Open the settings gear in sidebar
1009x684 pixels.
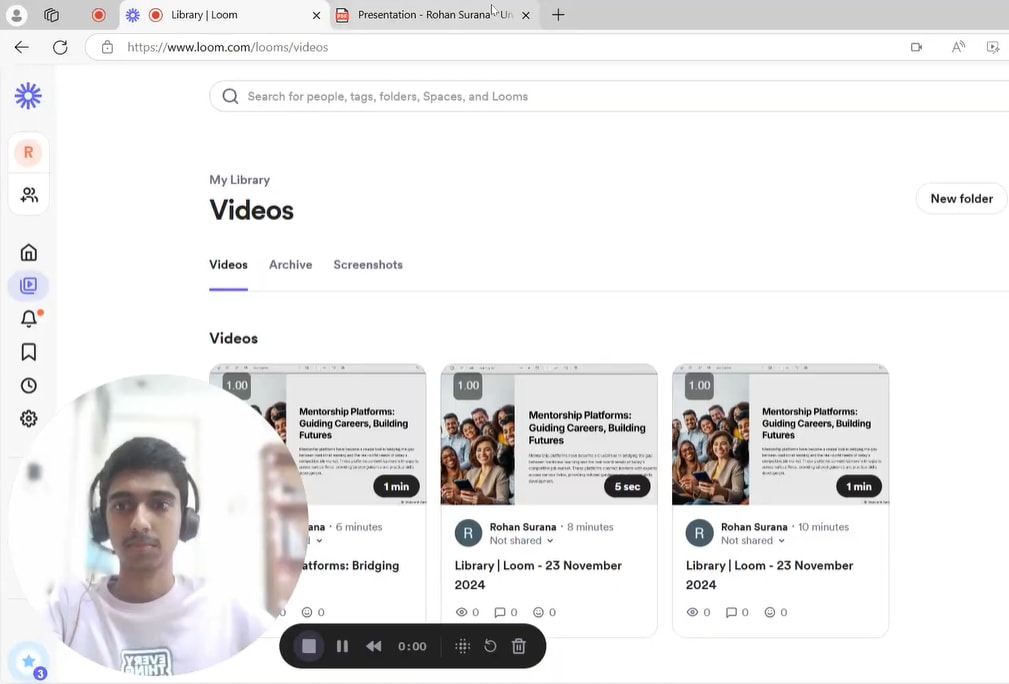click(x=29, y=419)
